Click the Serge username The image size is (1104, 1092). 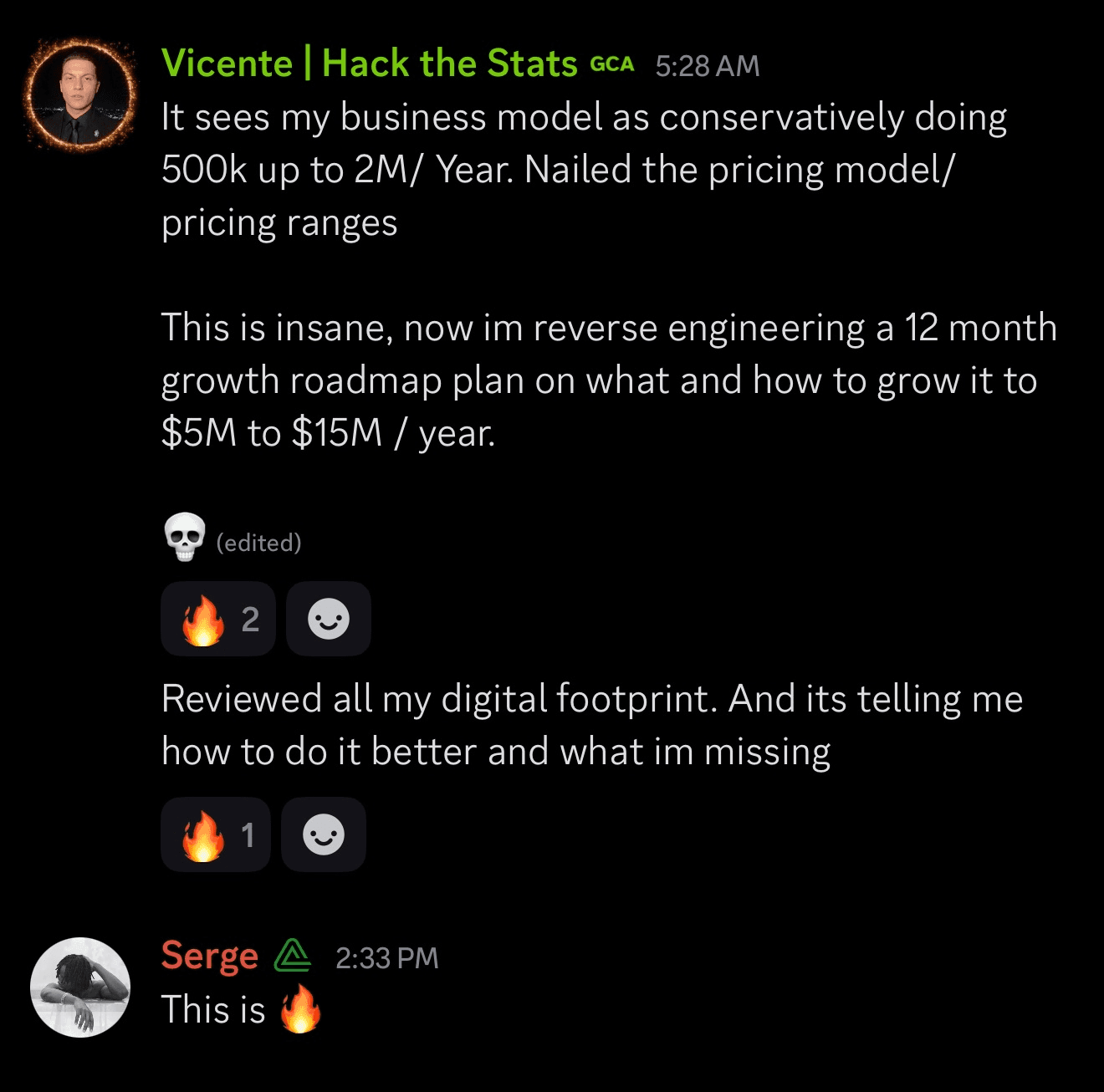209,956
